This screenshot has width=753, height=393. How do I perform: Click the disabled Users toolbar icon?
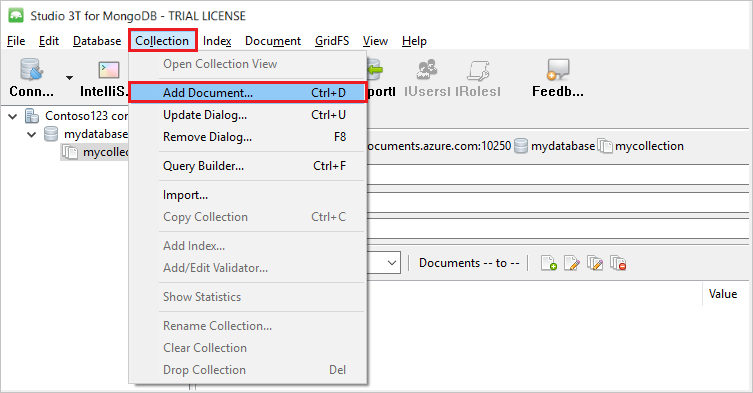click(x=426, y=70)
